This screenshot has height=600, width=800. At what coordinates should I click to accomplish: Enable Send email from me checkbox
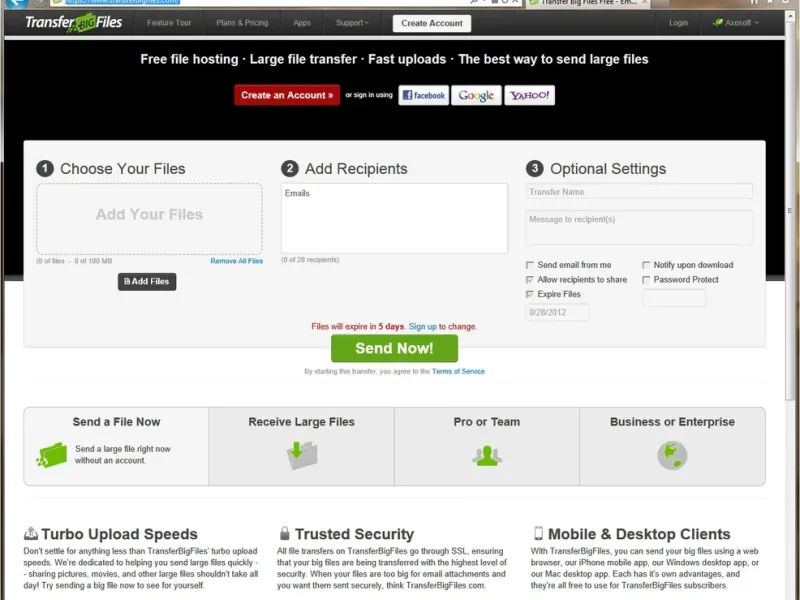530,265
